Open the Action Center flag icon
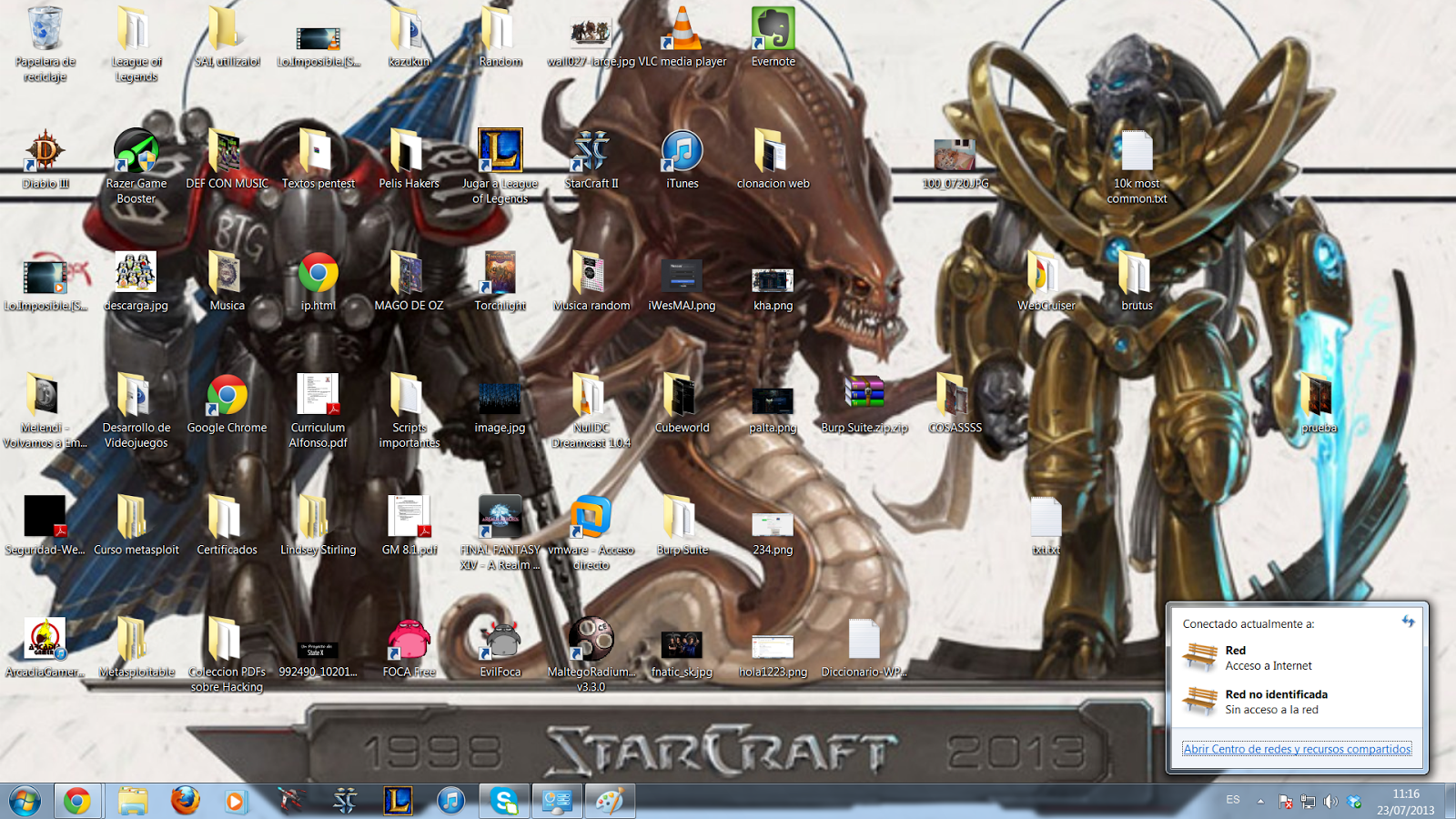The height and width of the screenshot is (819, 1456). coord(1285,802)
